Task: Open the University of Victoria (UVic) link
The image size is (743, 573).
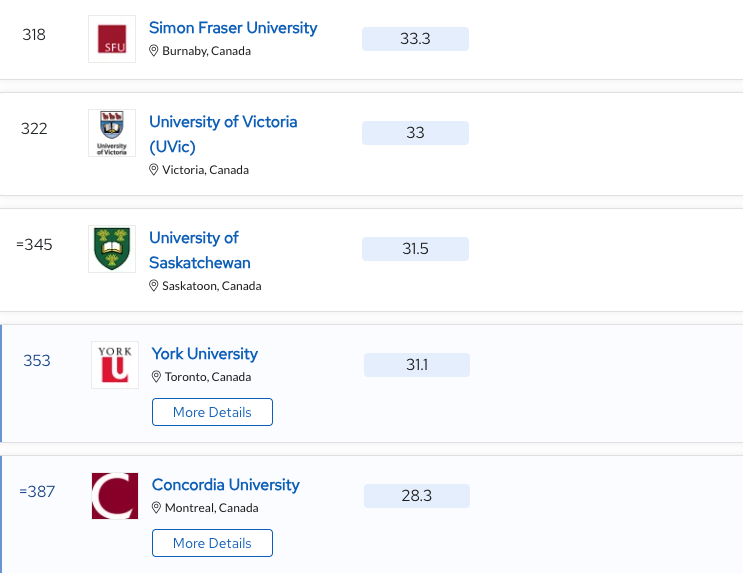Action: [223, 122]
